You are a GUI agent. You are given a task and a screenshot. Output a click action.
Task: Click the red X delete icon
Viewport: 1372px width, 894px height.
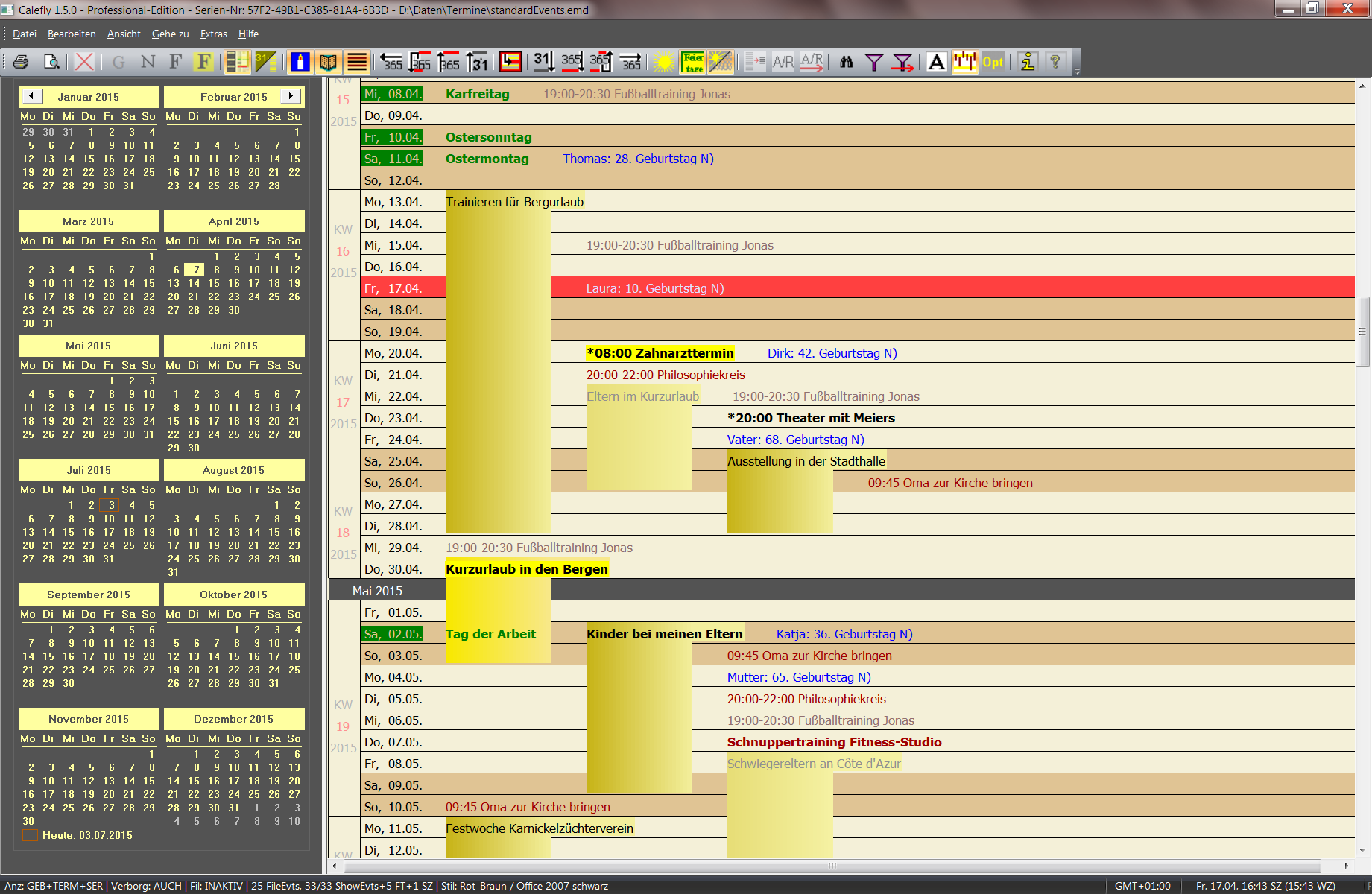(84, 62)
